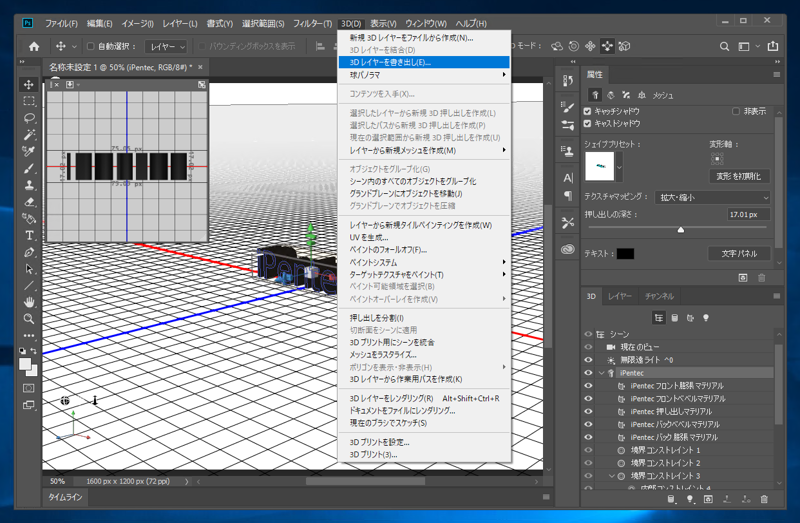Open the shape preset dropdown arrow

point(619,167)
